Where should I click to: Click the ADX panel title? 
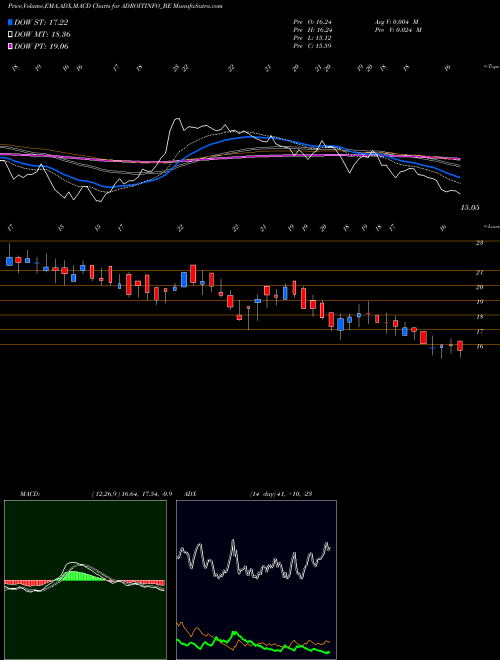[x=190, y=494]
